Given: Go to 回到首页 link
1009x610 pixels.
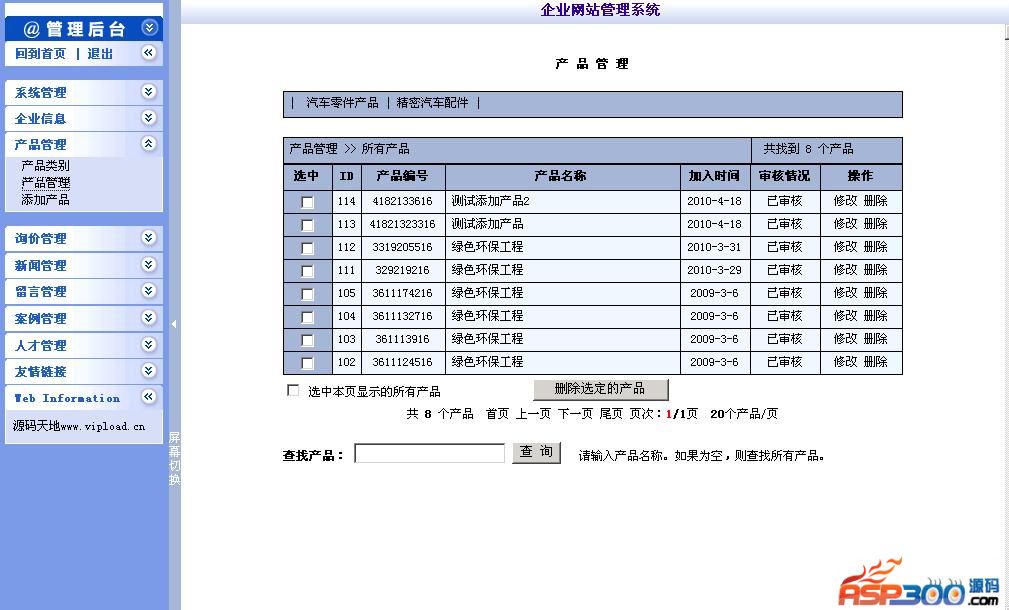Looking at the screenshot, I should pyautogui.click(x=41, y=54).
